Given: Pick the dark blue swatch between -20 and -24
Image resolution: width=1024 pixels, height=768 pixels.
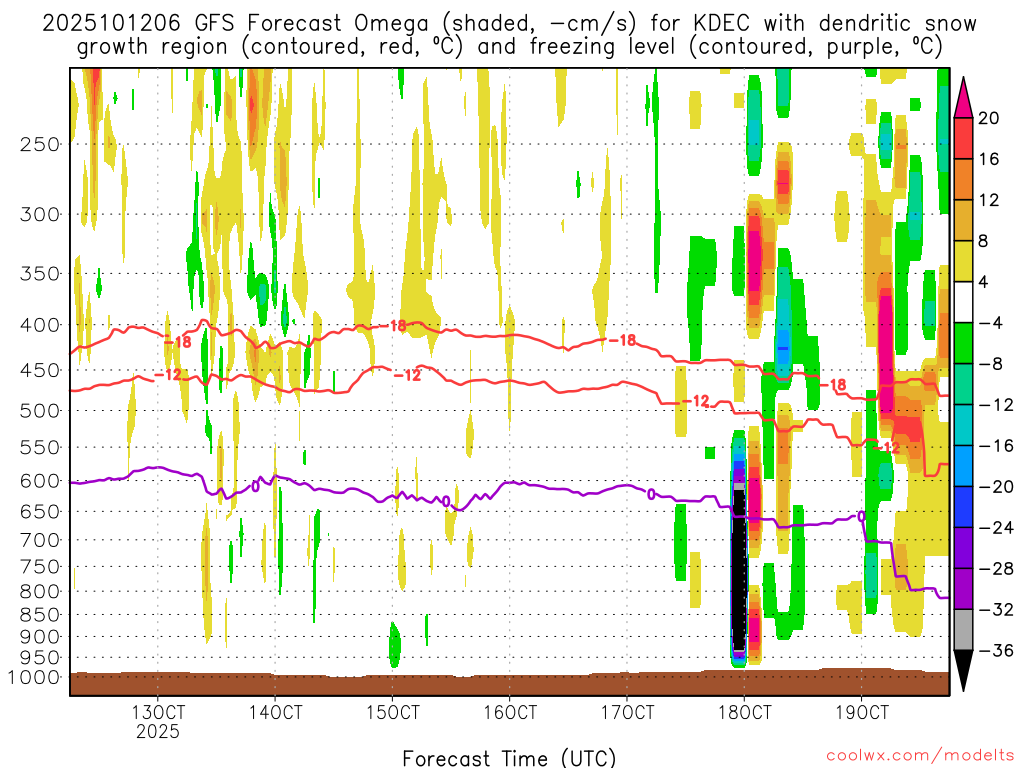Looking at the screenshot, I should coord(964,507).
